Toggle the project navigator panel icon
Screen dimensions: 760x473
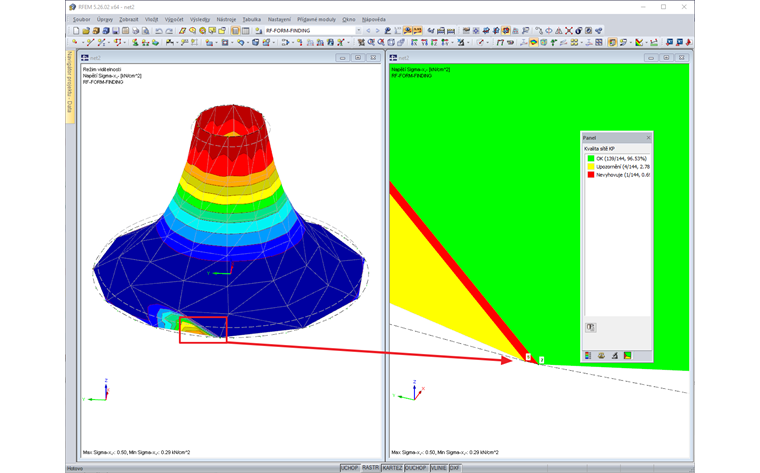coord(235,31)
